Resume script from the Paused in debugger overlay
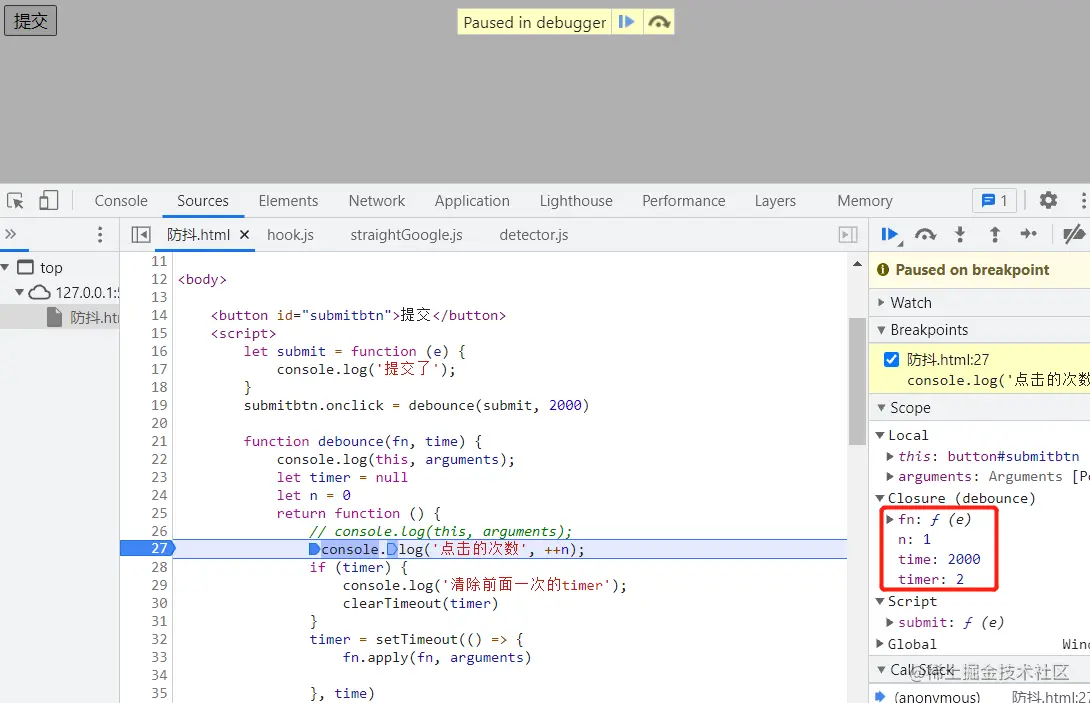The height and width of the screenshot is (703, 1090). (x=626, y=22)
